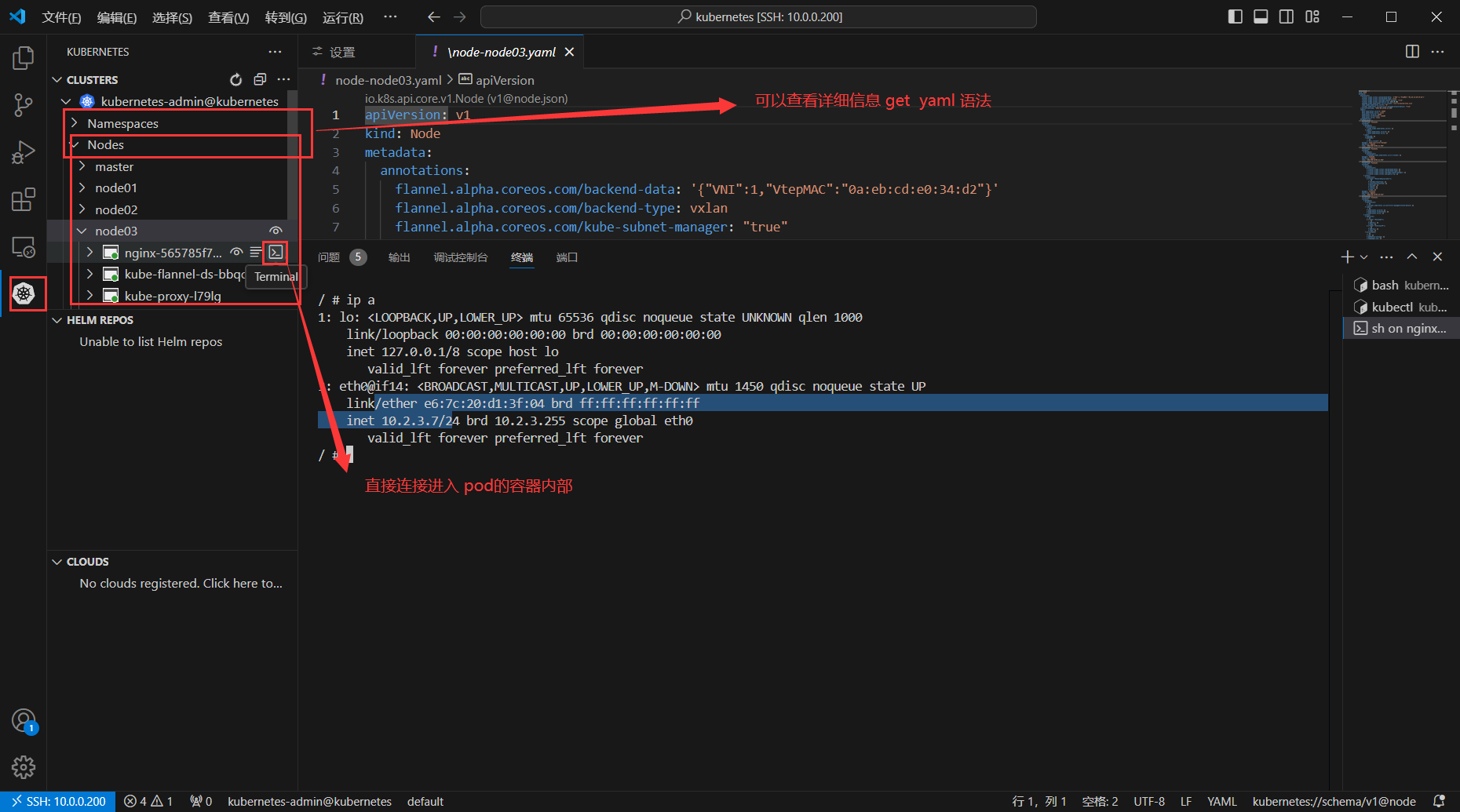Collapse node03 in cluster tree
This screenshot has width=1460, height=812.
click(x=82, y=231)
